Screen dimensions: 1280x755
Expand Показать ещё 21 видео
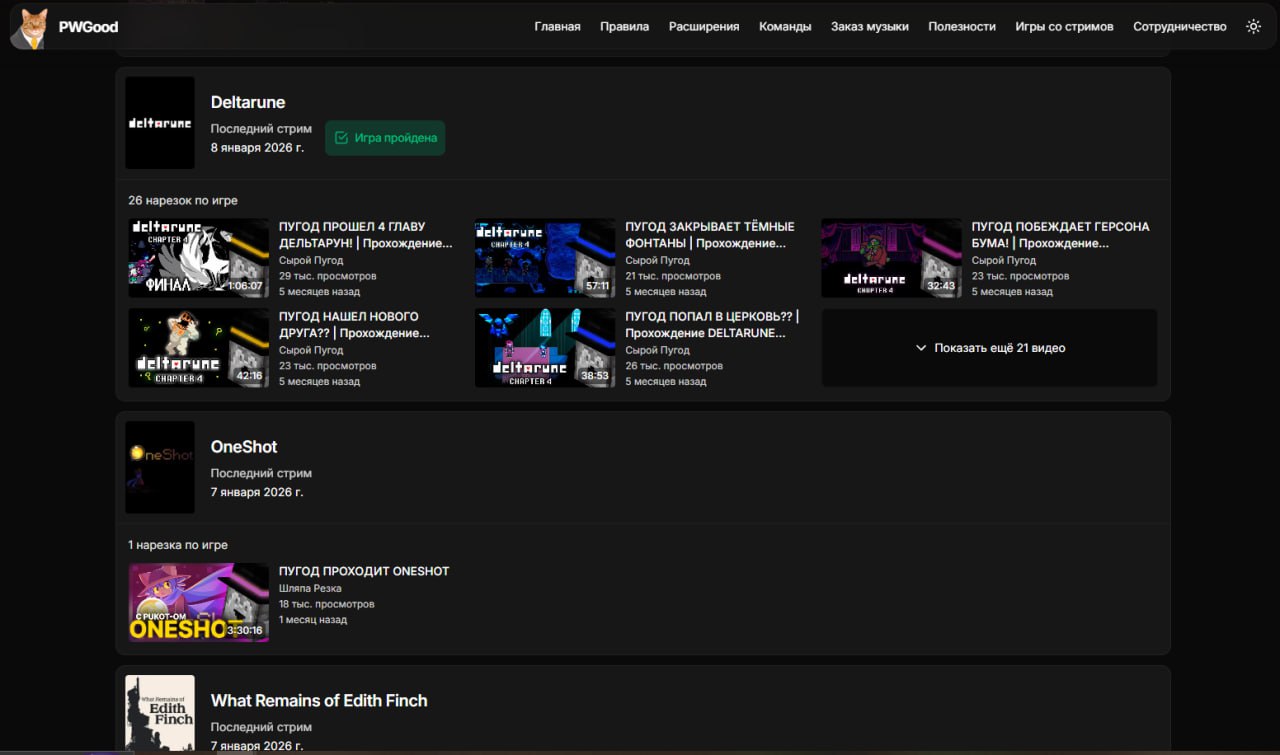(989, 348)
